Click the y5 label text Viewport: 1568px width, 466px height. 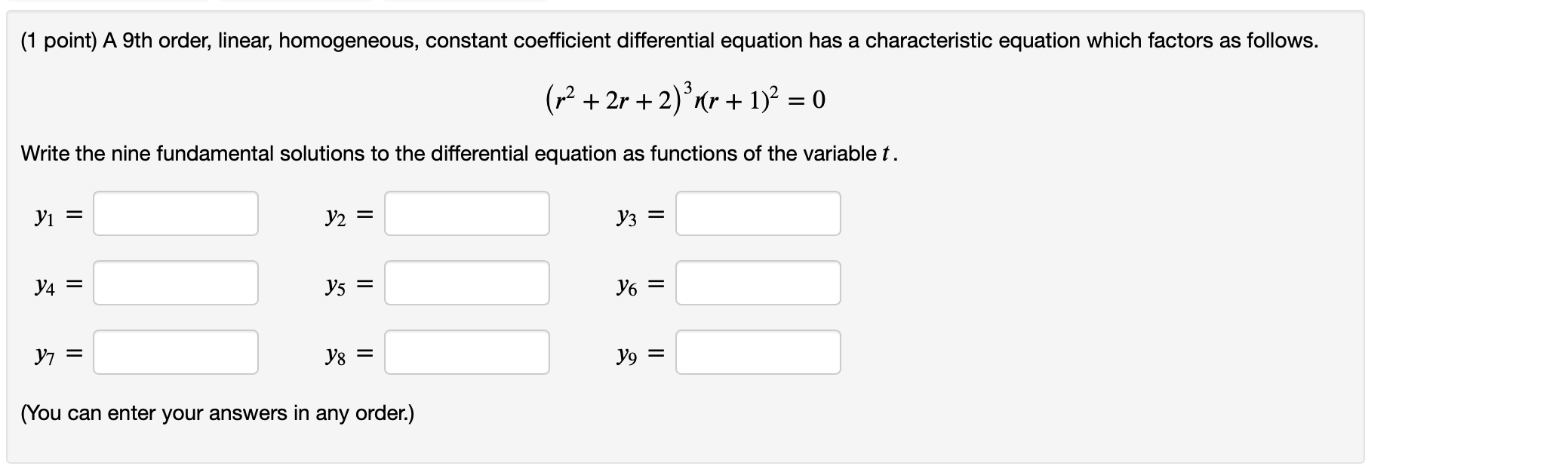tap(336, 287)
